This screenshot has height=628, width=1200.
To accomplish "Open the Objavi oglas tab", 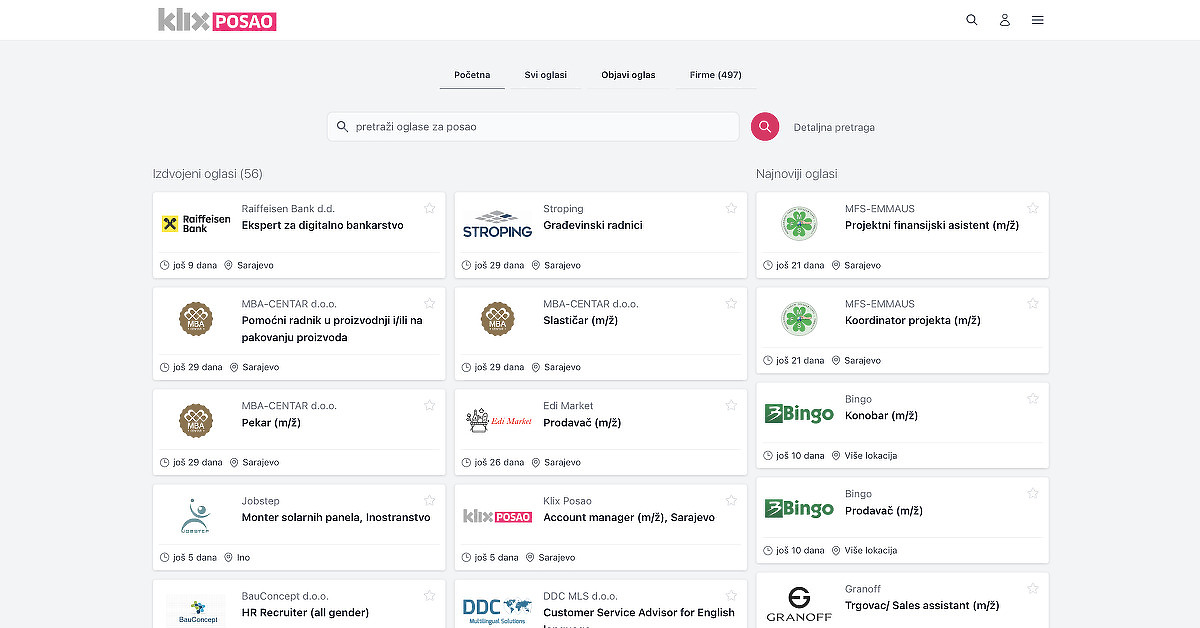I will [628, 75].
